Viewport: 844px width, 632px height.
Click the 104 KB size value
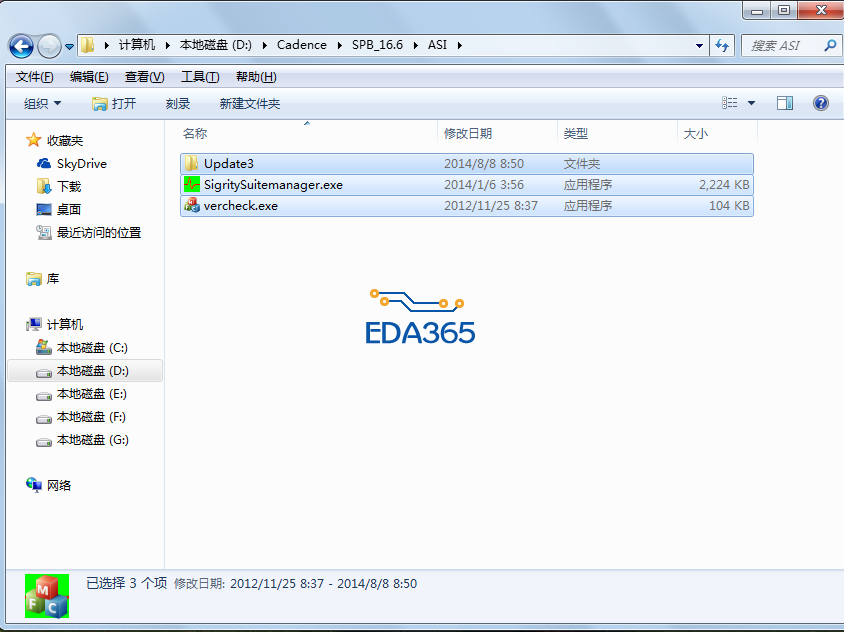pyautogui.click(x=729, y=206)
